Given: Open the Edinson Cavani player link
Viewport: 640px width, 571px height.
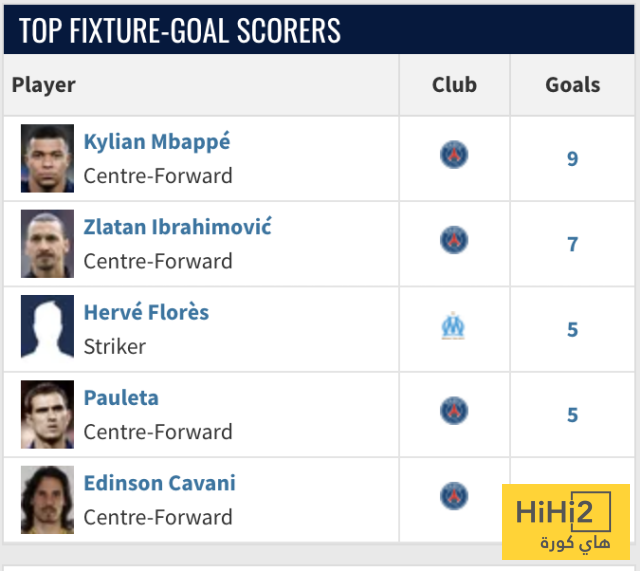Looking at the screenshot, I should [160, 483].
